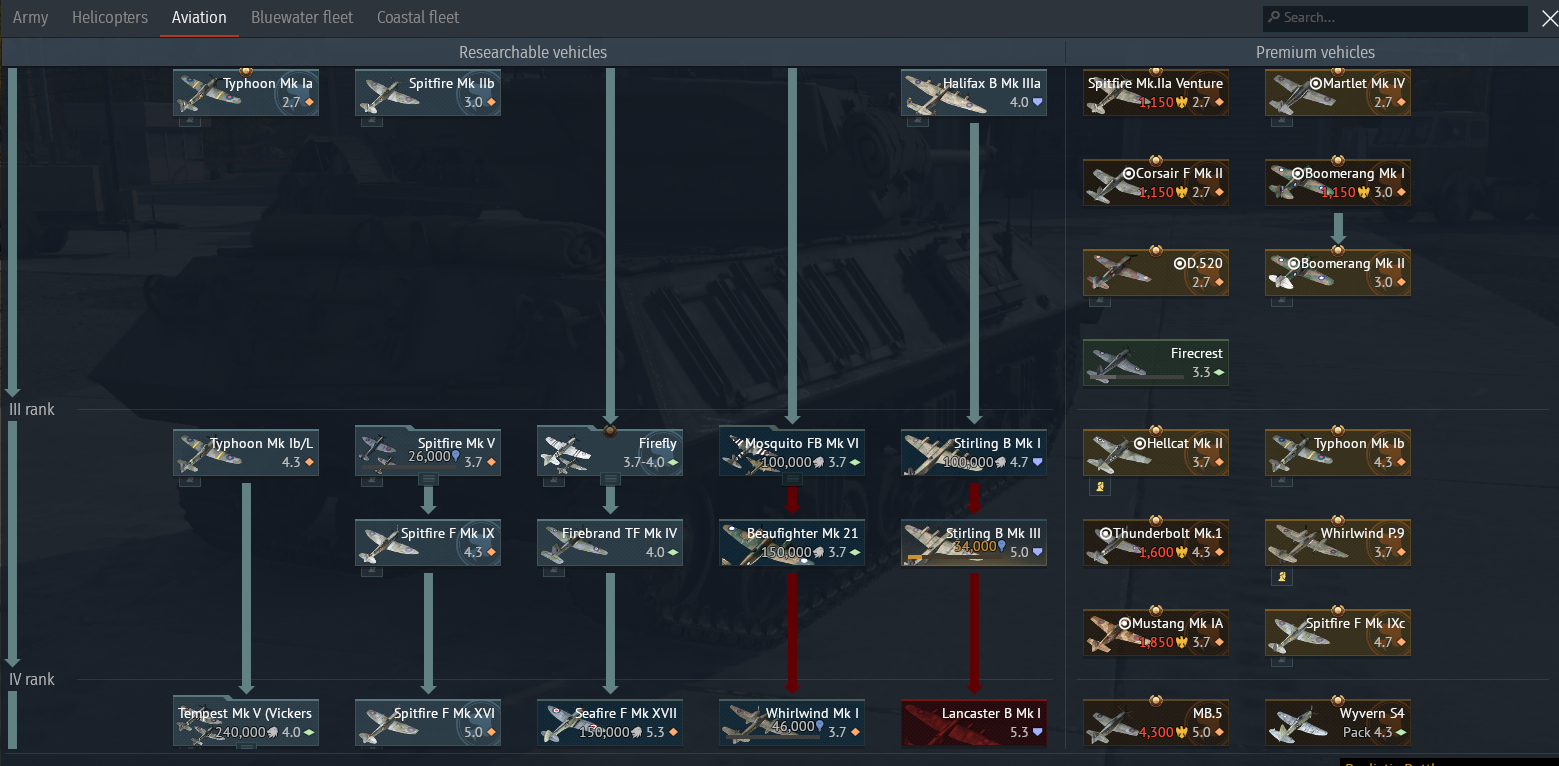The width and height of the screenshot is (1559, 766).
Task: Select the Spitfire F Mk IX
Action: point(428,542)
